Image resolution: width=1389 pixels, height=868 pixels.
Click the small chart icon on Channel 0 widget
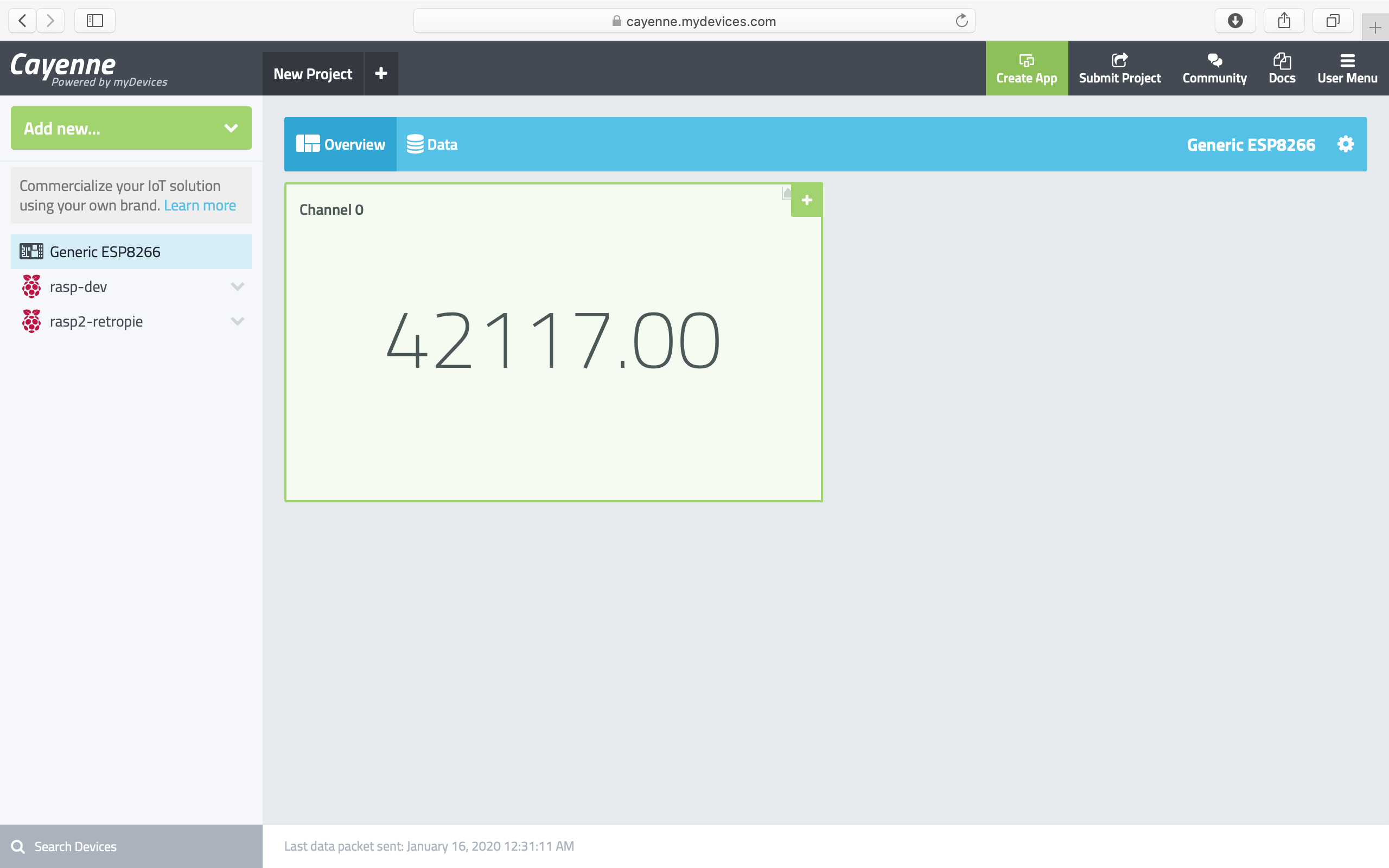point(786,194)
